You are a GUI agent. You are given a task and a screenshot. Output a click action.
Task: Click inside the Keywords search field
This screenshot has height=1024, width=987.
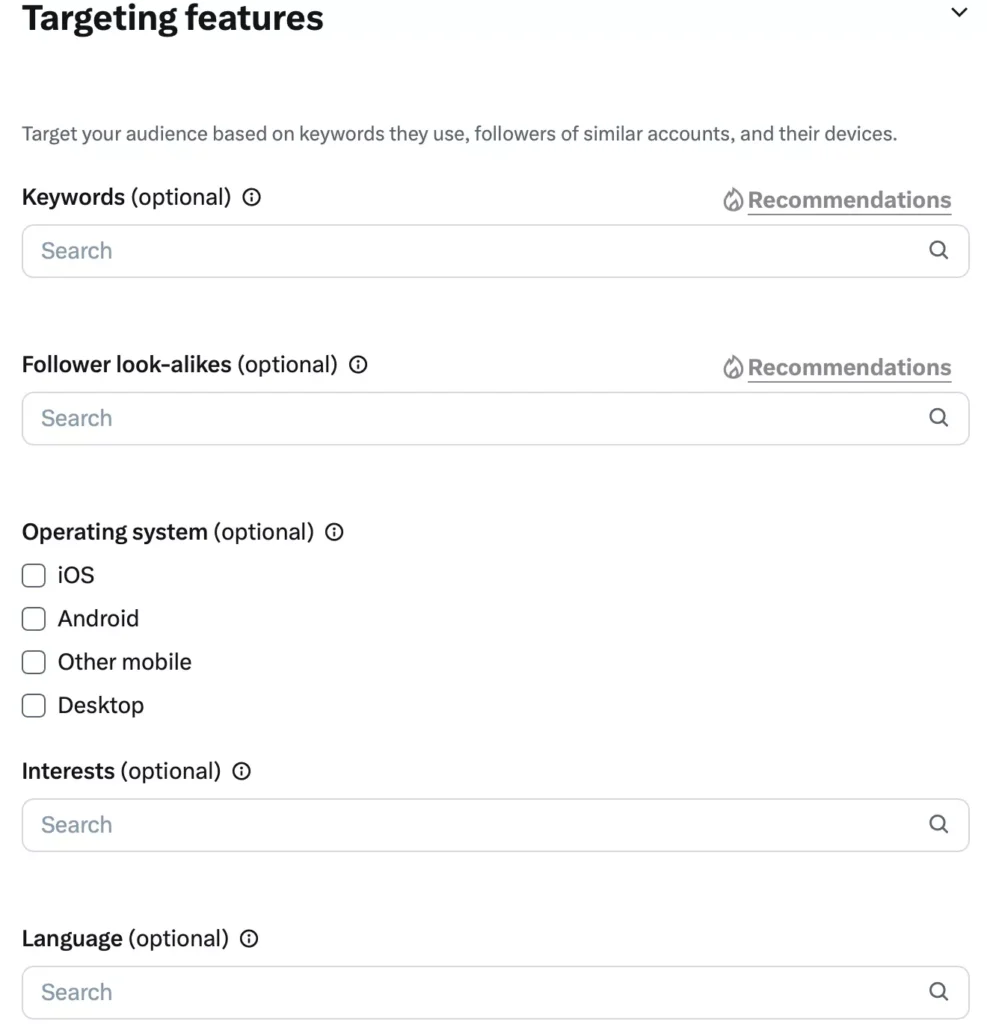tap(400, 250)
